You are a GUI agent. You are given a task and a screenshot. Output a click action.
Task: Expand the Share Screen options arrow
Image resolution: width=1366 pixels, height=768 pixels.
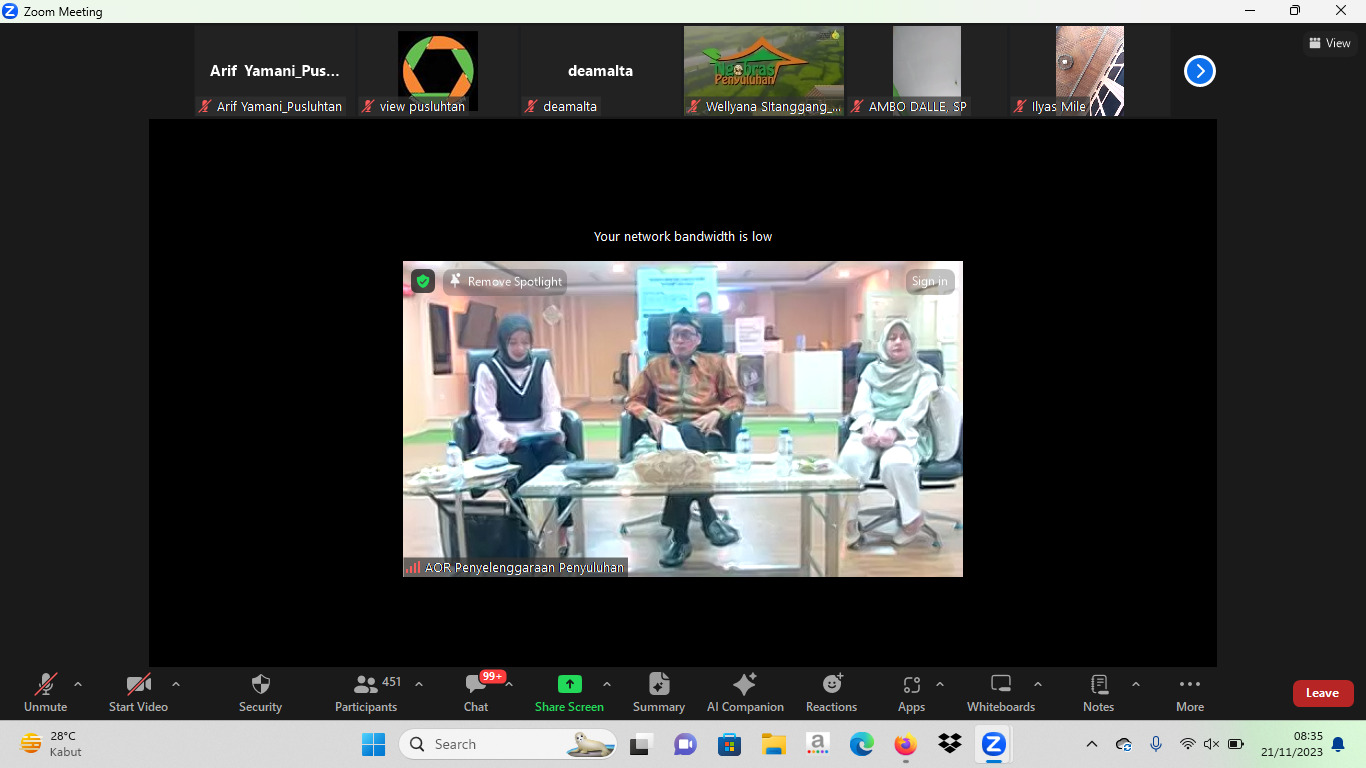coord(607,685)
